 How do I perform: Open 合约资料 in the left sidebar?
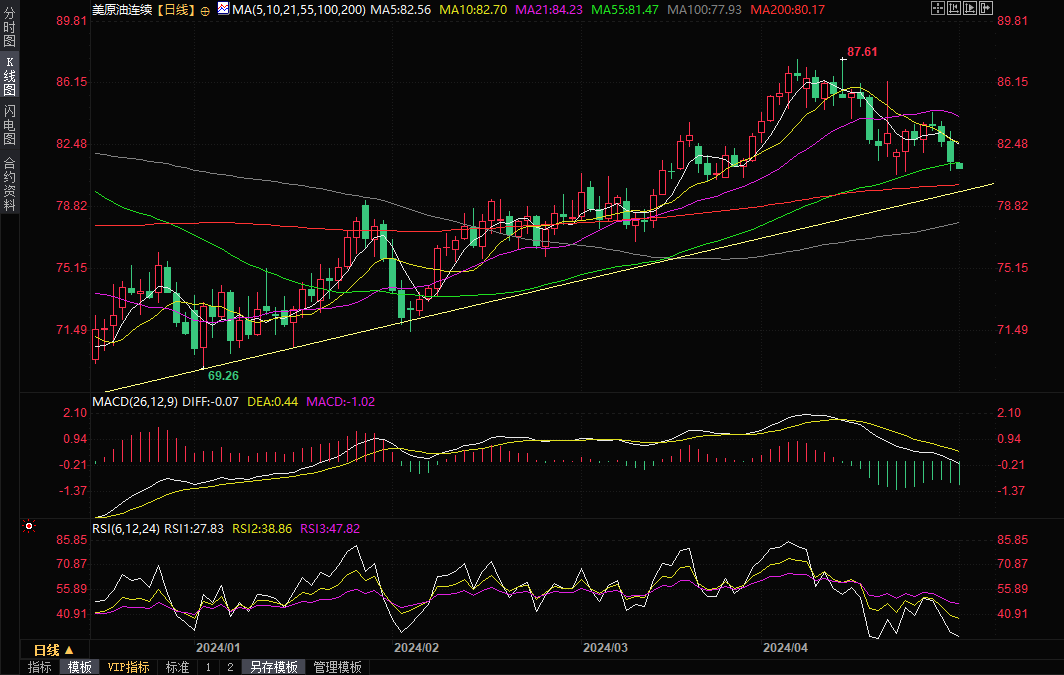[x=9, y=183]
